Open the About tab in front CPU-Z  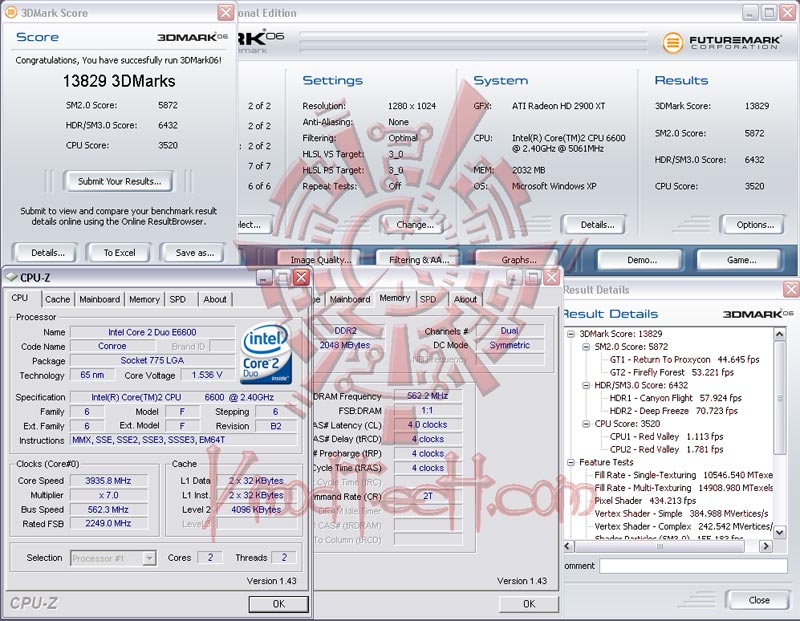tap(215, 299)
